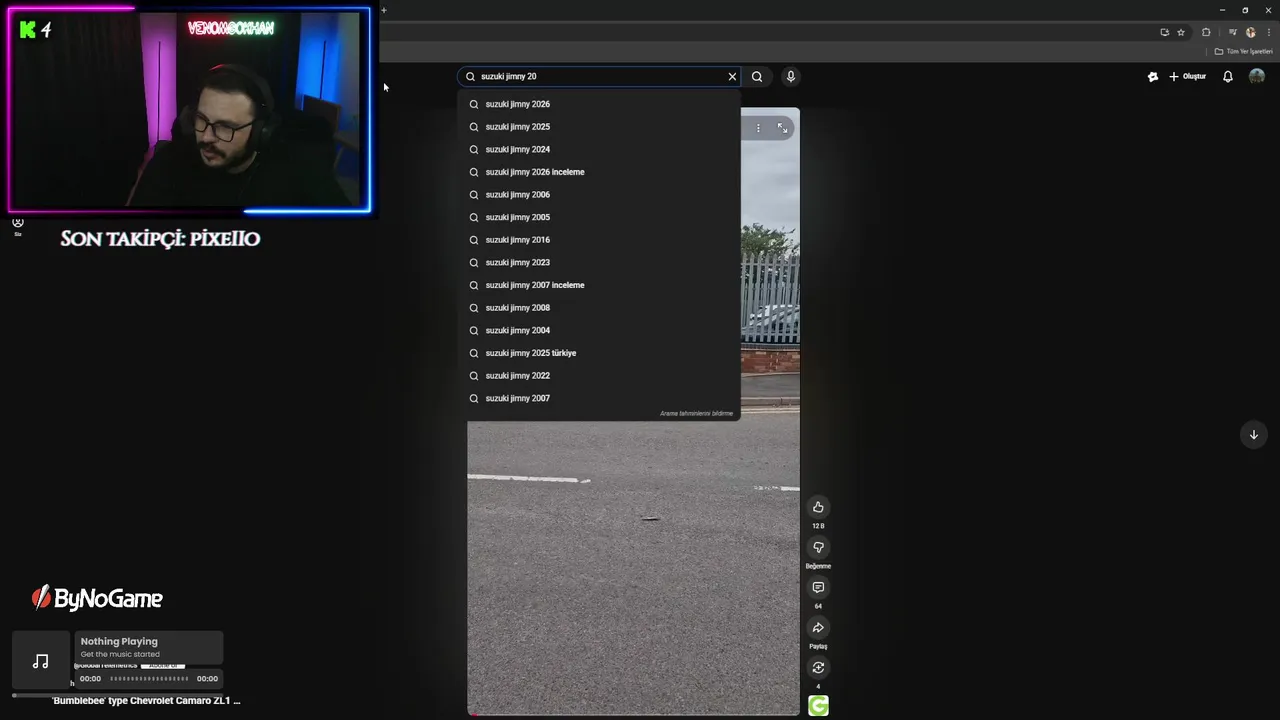Open the Chrome profile avatar
Viewport: 1280px width, 720px height.
[1250, 32]
